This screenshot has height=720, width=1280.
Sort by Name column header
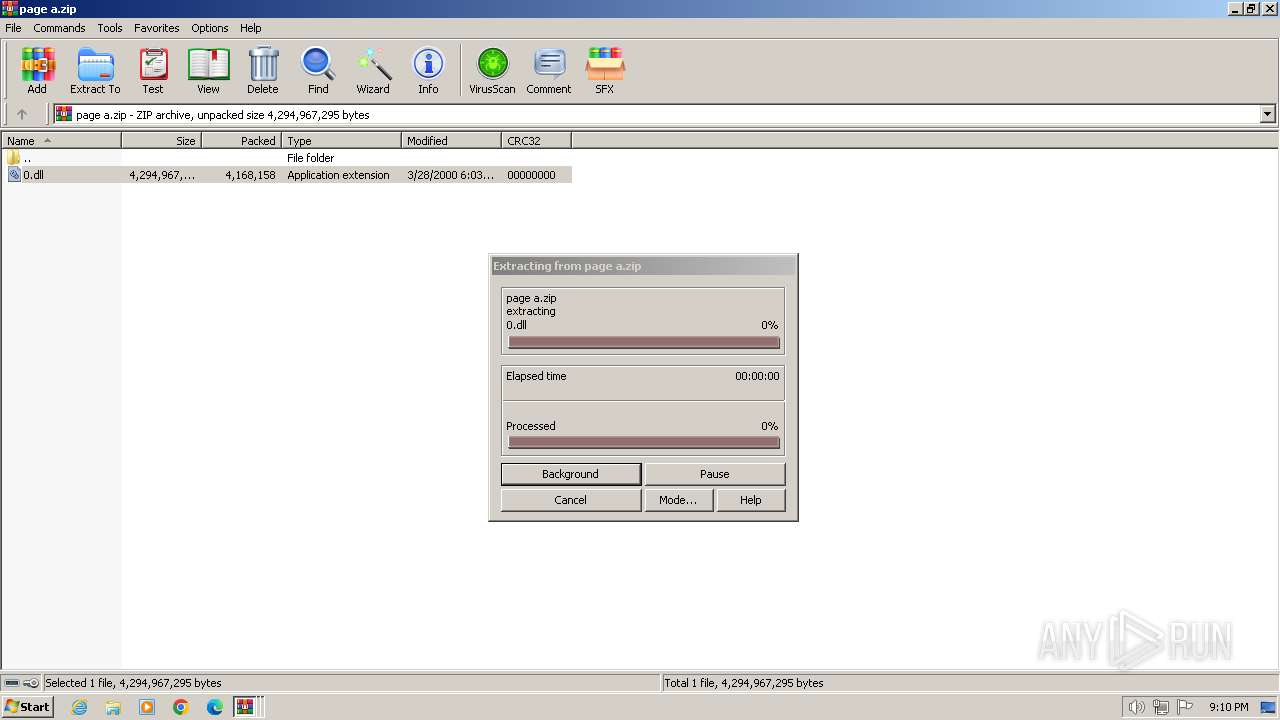[61, 141]
